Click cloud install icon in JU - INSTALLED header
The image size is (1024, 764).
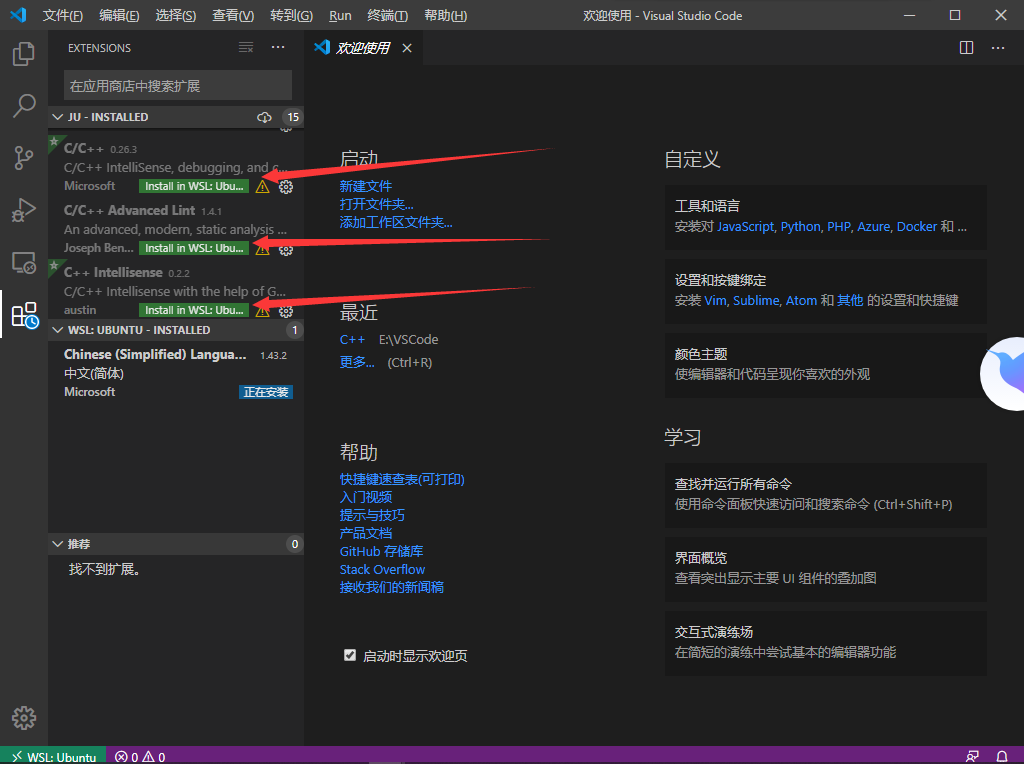(x=264, y=117)
